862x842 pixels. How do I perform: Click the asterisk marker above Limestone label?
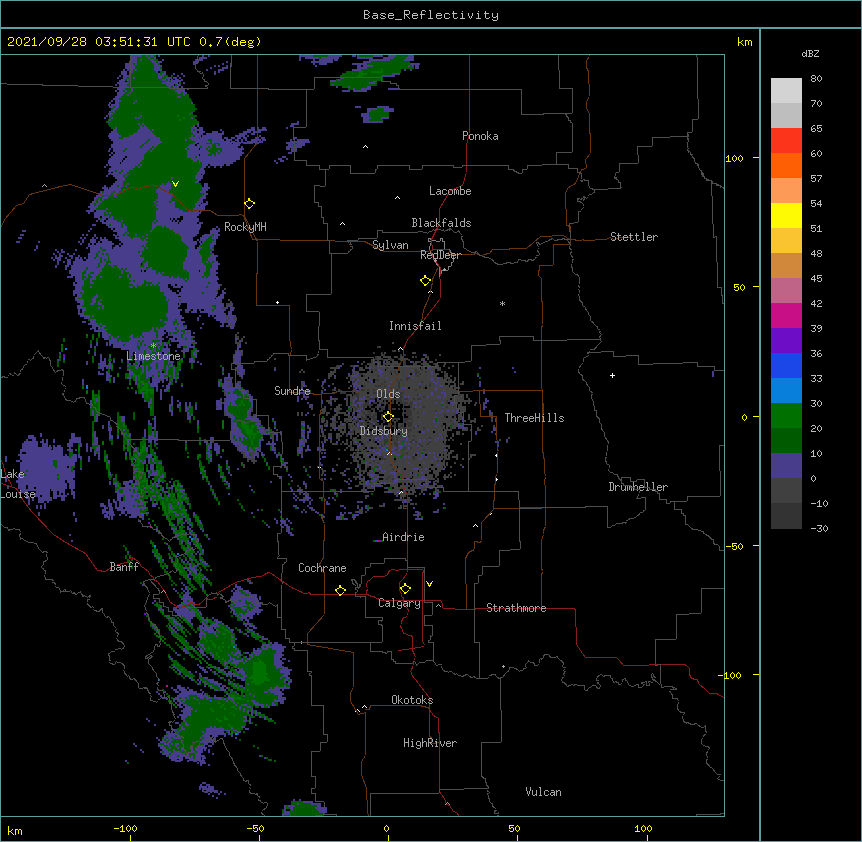153,346
